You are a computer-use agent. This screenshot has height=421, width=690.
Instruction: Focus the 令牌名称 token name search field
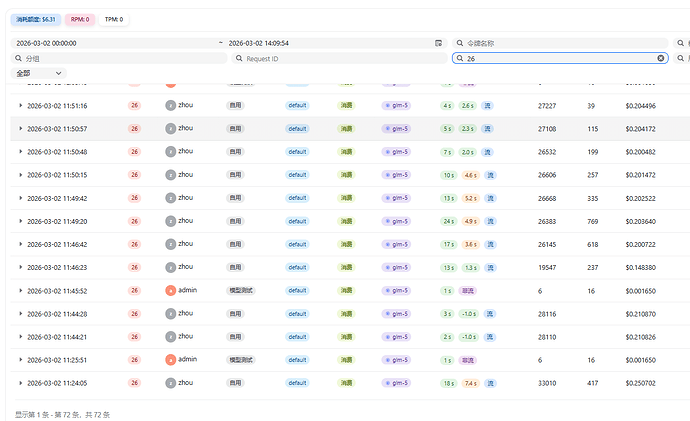560,43
